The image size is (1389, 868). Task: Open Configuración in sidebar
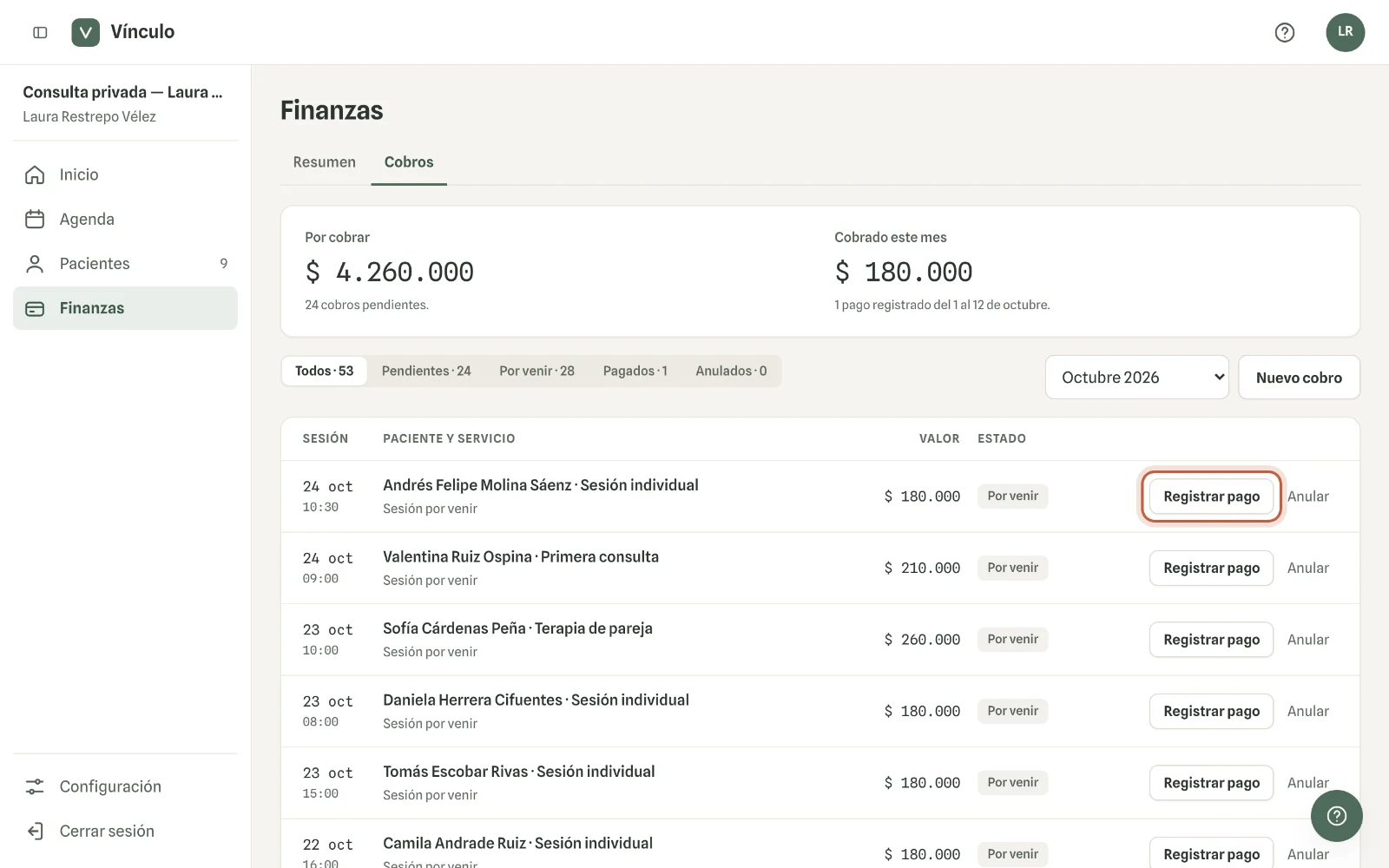coord(125,786)
